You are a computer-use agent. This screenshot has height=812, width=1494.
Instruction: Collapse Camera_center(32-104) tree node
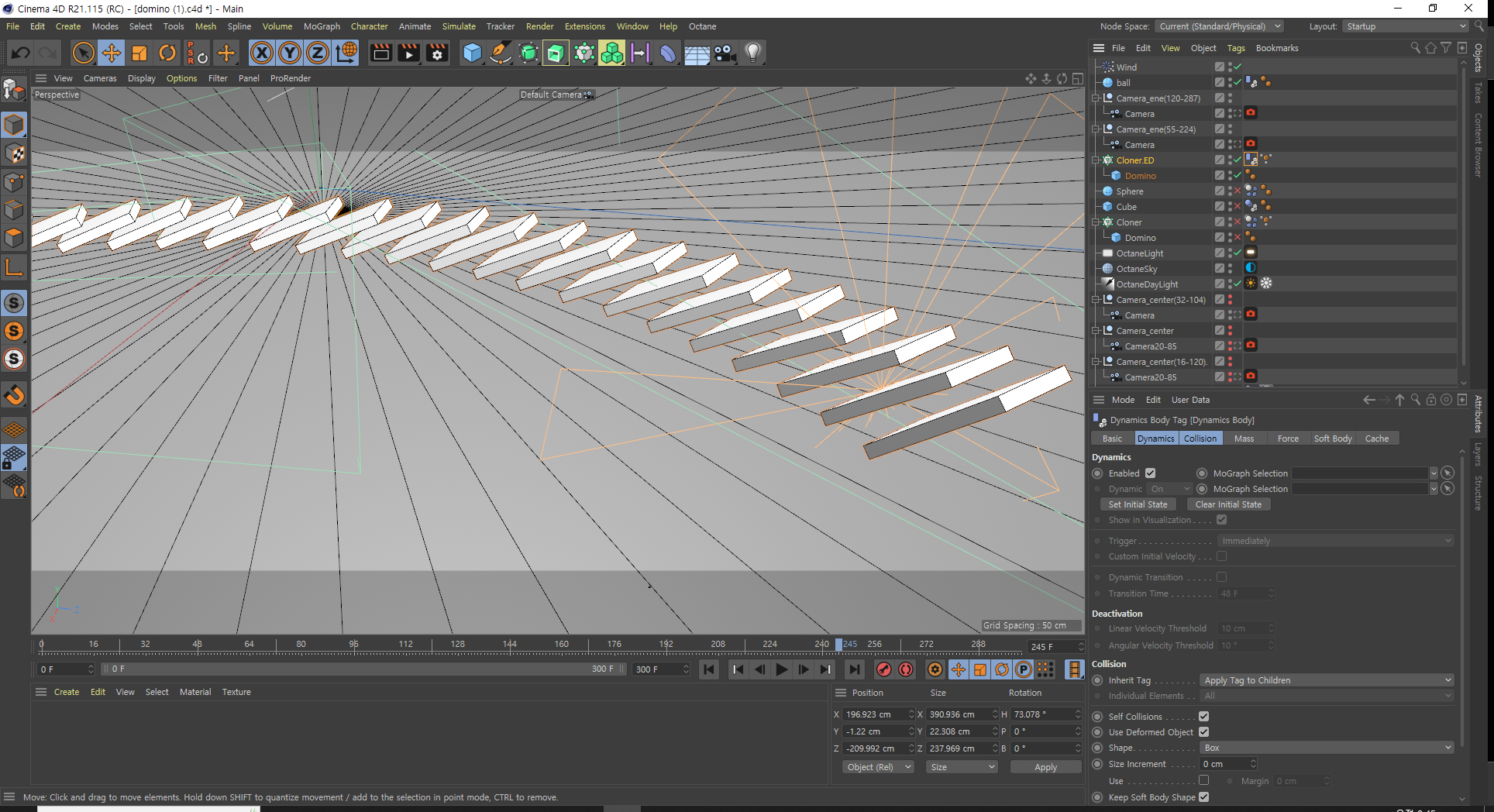pos(1096,300)
